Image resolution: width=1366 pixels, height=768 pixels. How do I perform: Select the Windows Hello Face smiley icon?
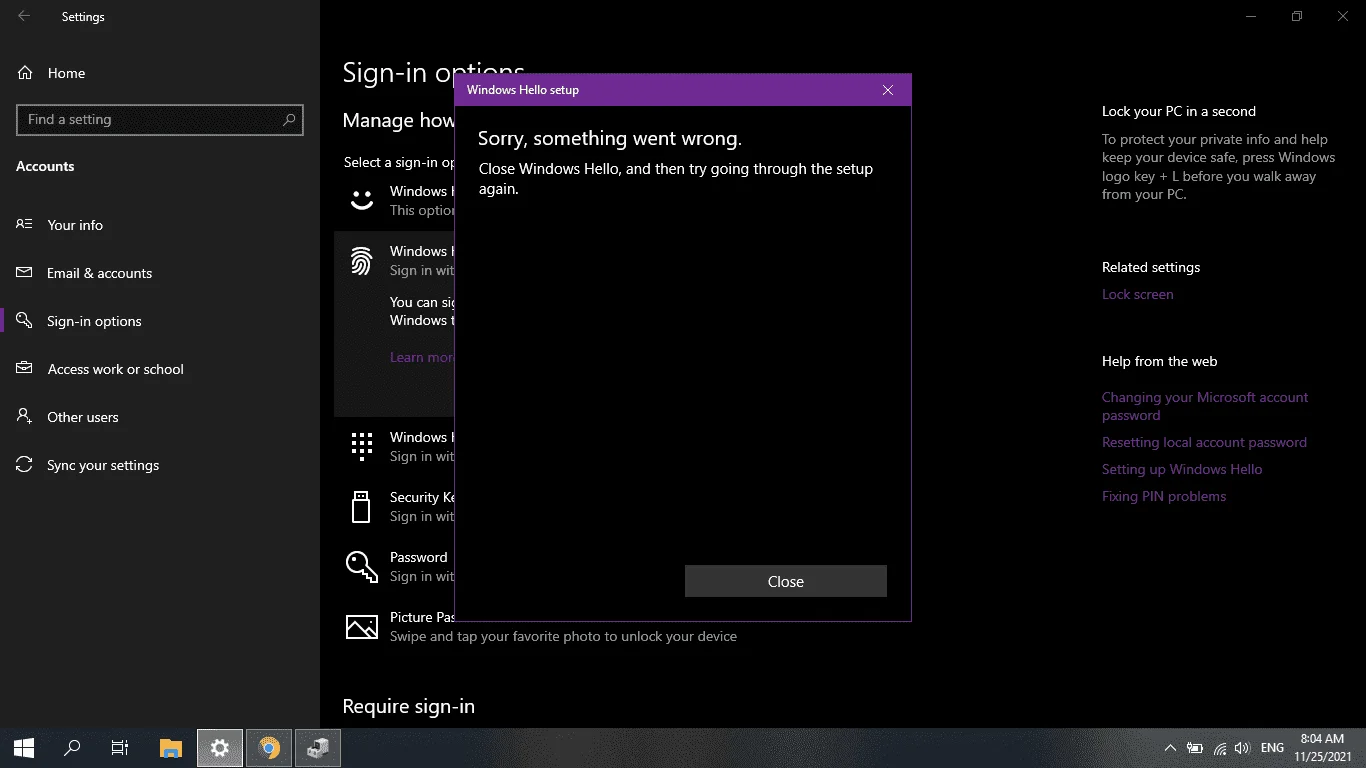[x=362, y=200]
